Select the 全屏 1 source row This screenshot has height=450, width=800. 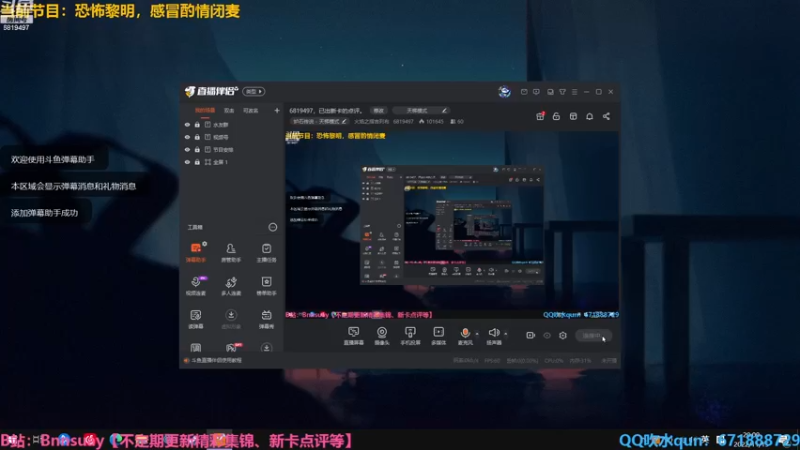tap(232, 162)
